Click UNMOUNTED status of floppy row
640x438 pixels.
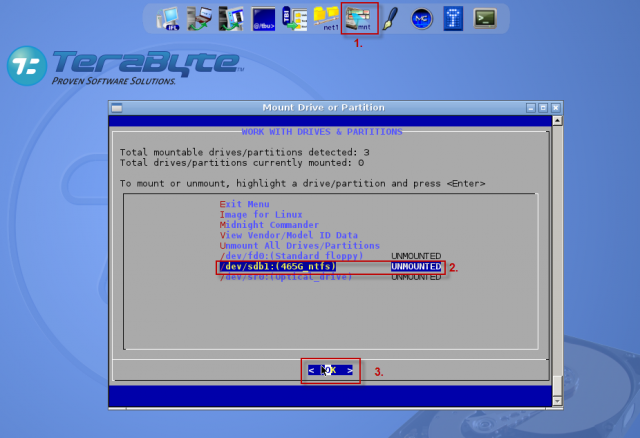(416, 256)
